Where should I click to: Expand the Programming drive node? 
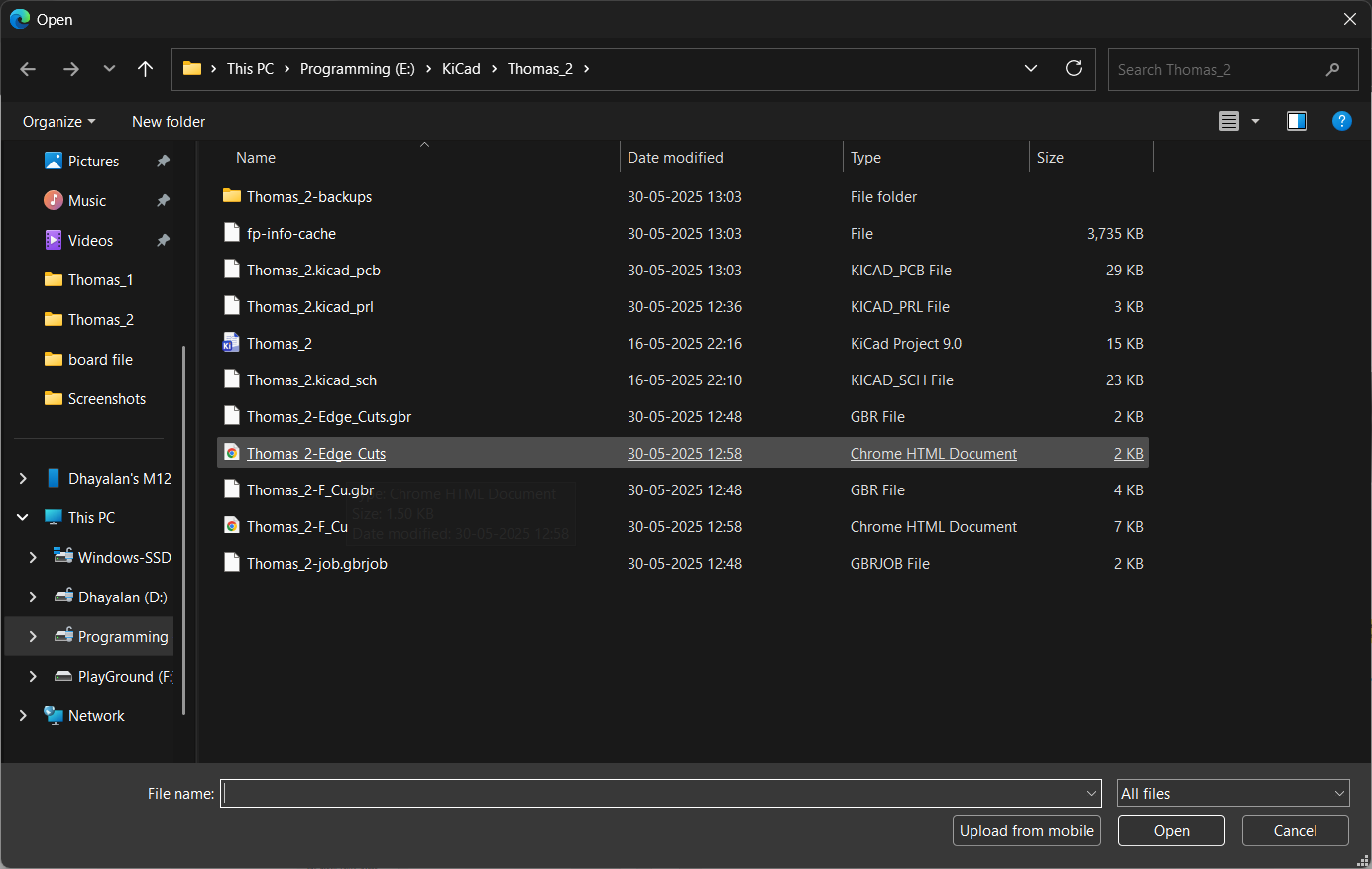tap(33, 636)
